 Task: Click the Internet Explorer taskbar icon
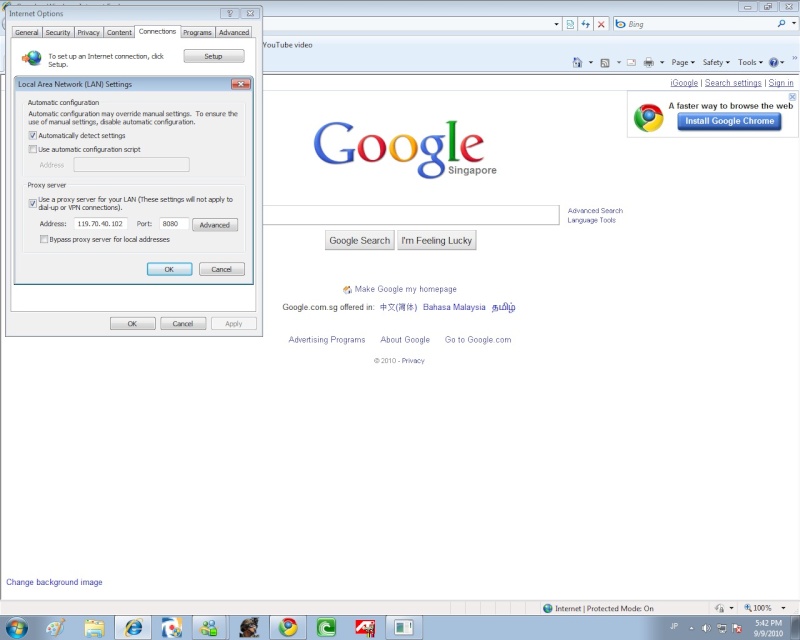[x=134, y=627]
